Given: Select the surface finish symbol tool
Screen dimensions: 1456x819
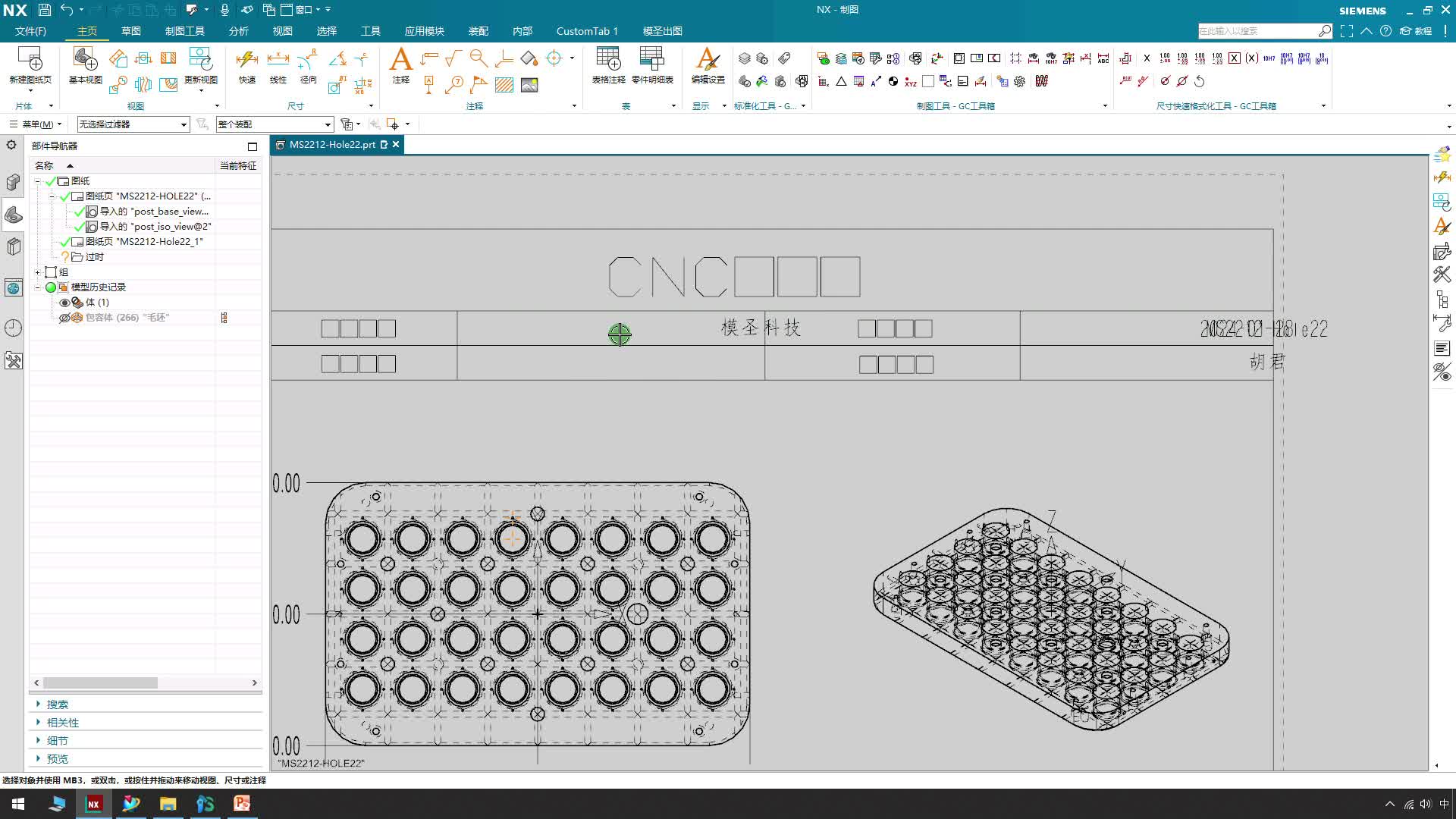Looking at the screenshot, I should click(x=453, y=58).
